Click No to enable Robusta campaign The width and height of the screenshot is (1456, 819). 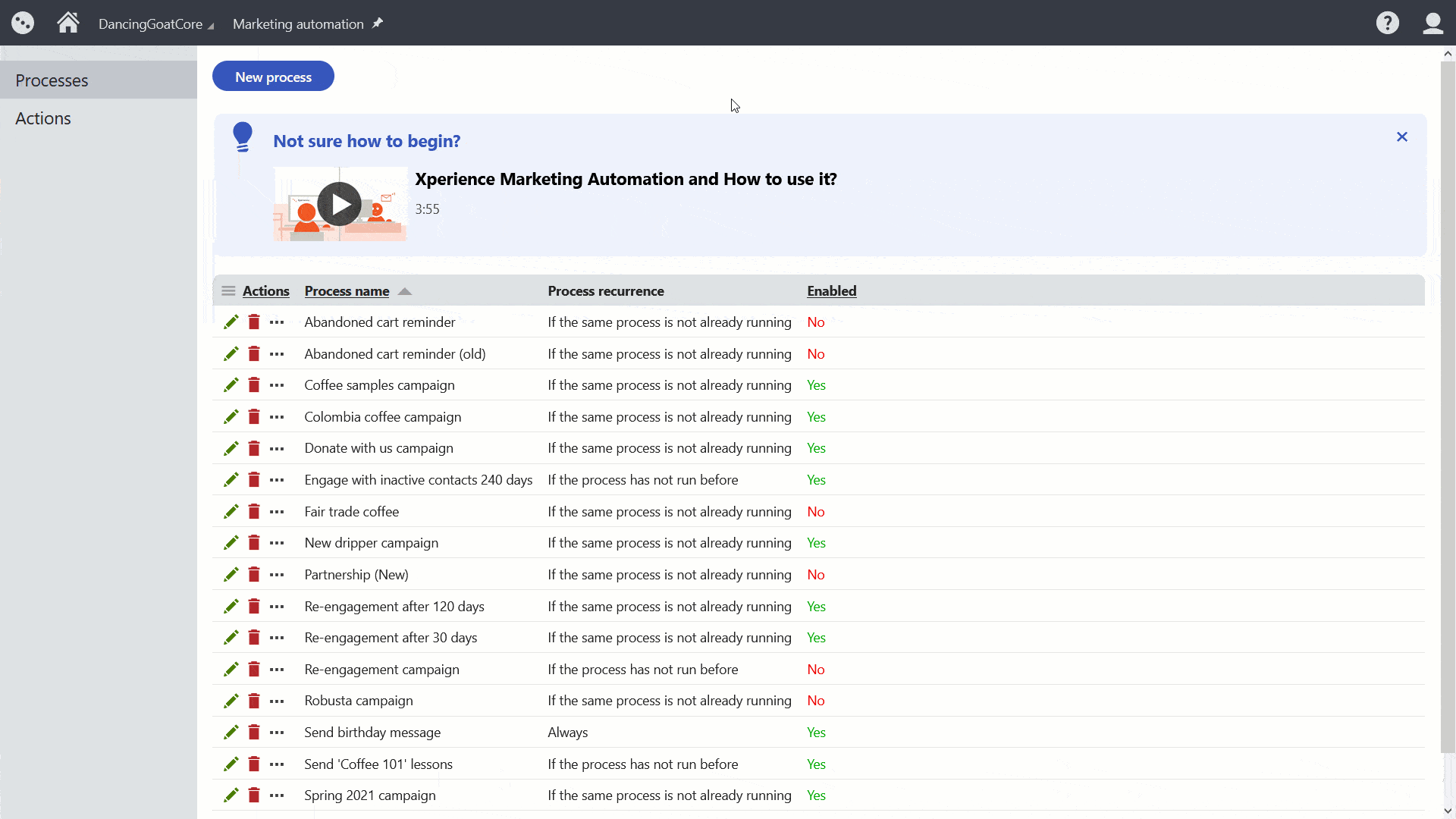(816, 700)
